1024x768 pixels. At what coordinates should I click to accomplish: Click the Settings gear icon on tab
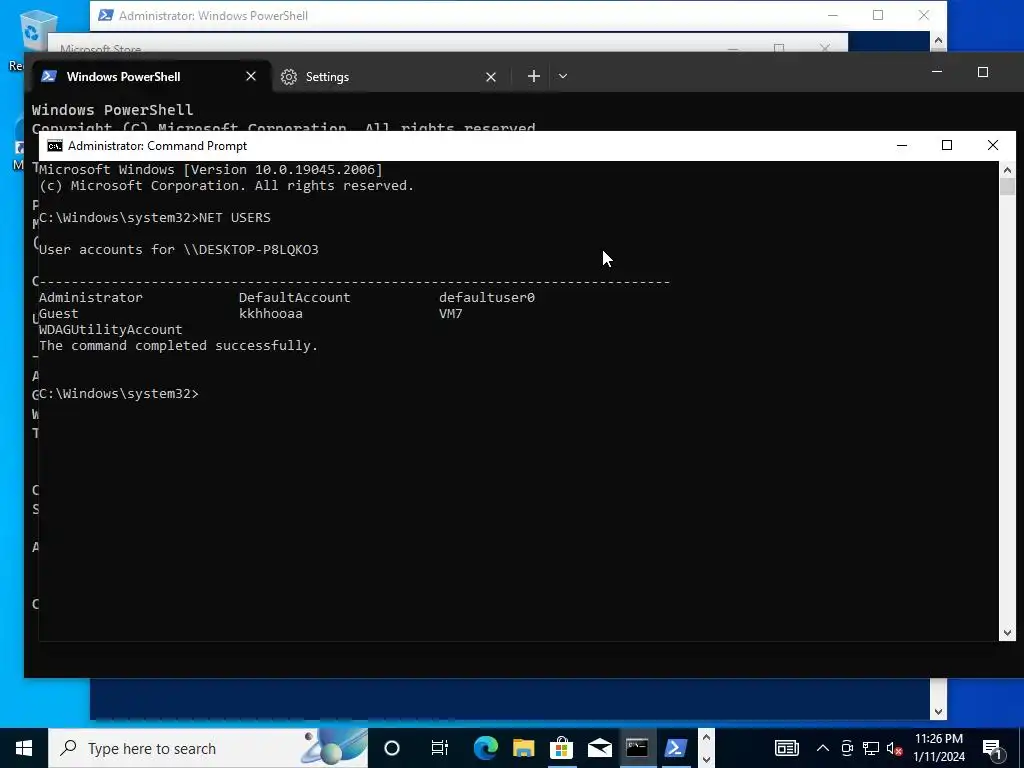tap(289, 77)
